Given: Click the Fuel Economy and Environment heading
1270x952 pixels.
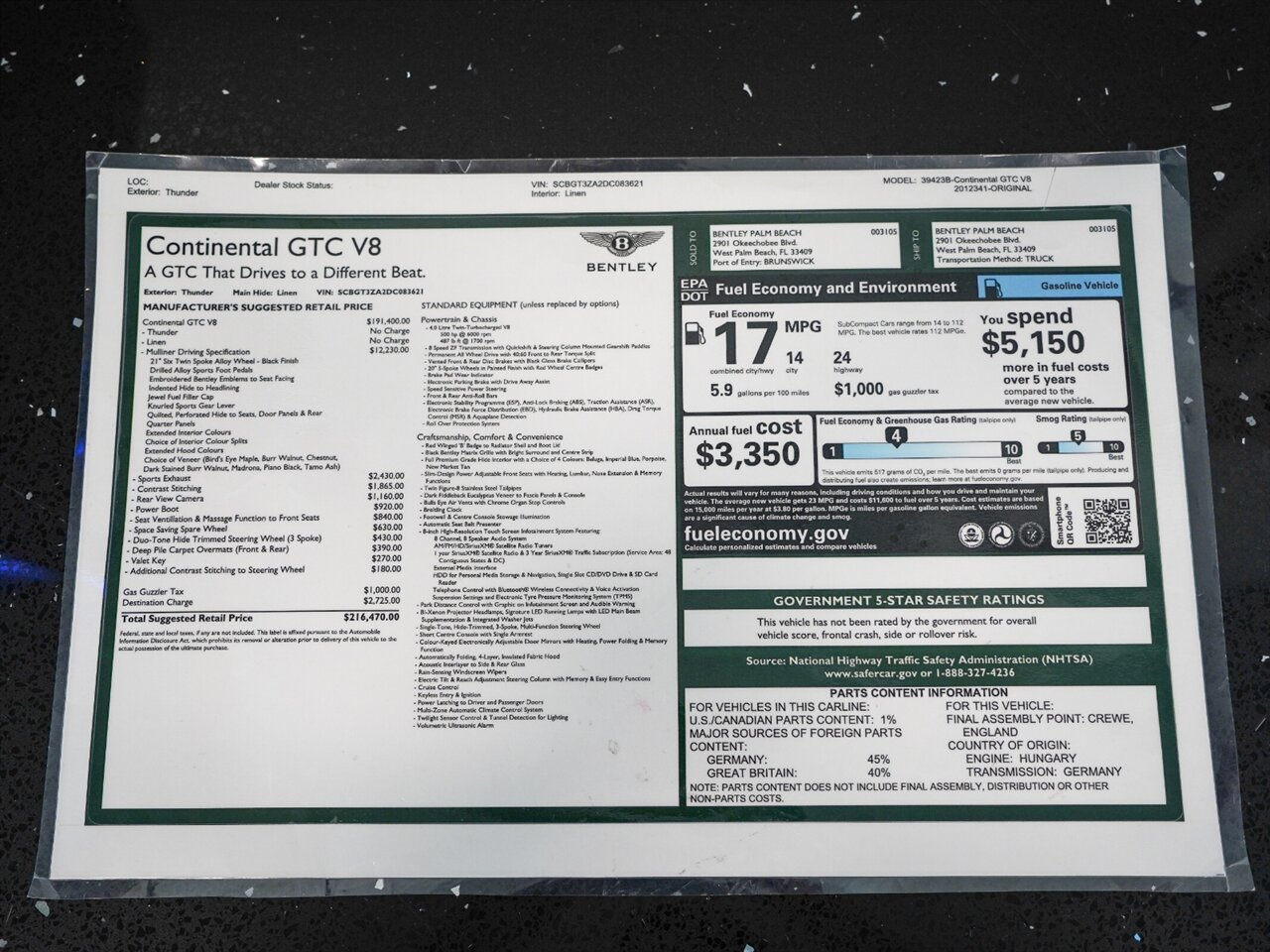Looking at the screenshot, I should [835, 288].
